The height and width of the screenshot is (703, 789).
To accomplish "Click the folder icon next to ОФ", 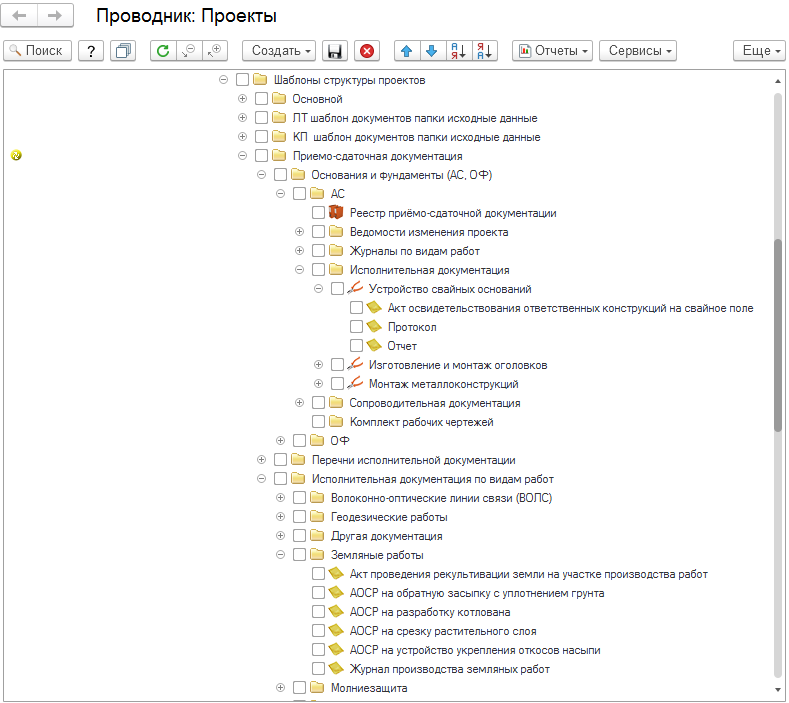I will point(317,440).
